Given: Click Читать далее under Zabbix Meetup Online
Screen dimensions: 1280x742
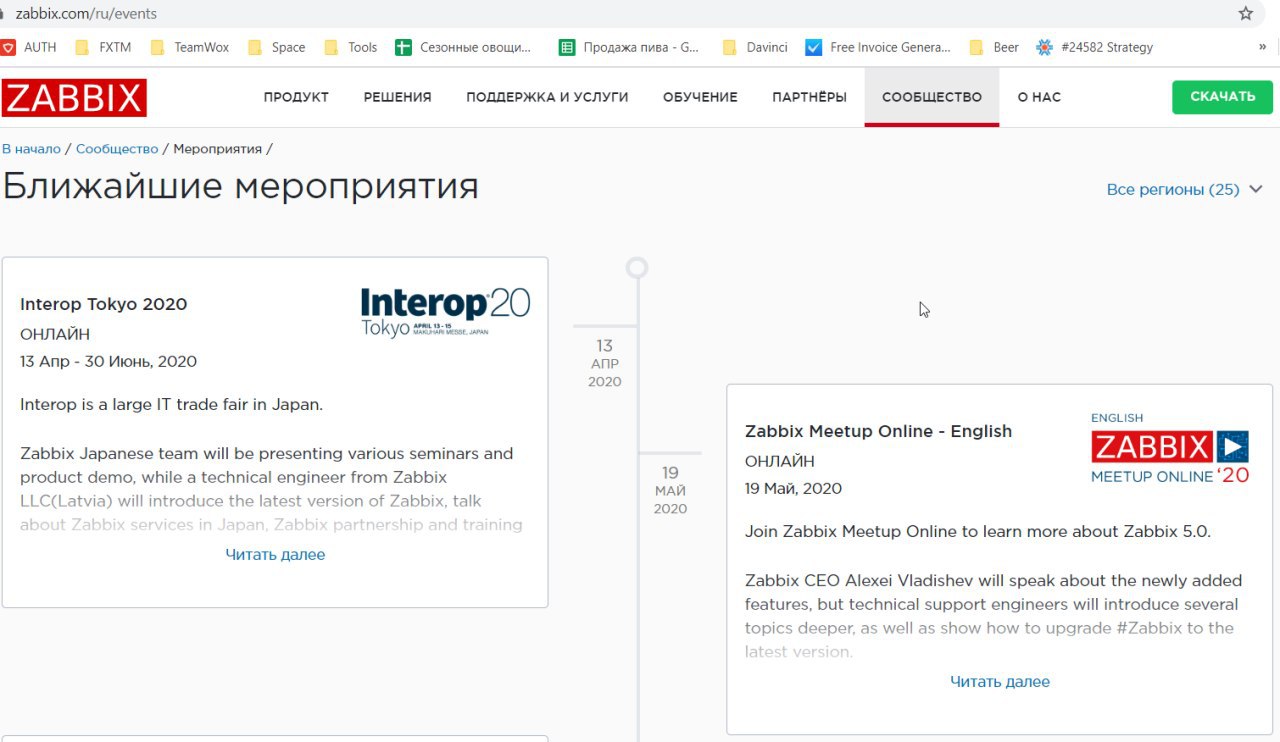Looking at the screenshot, I should point(1000,681).
